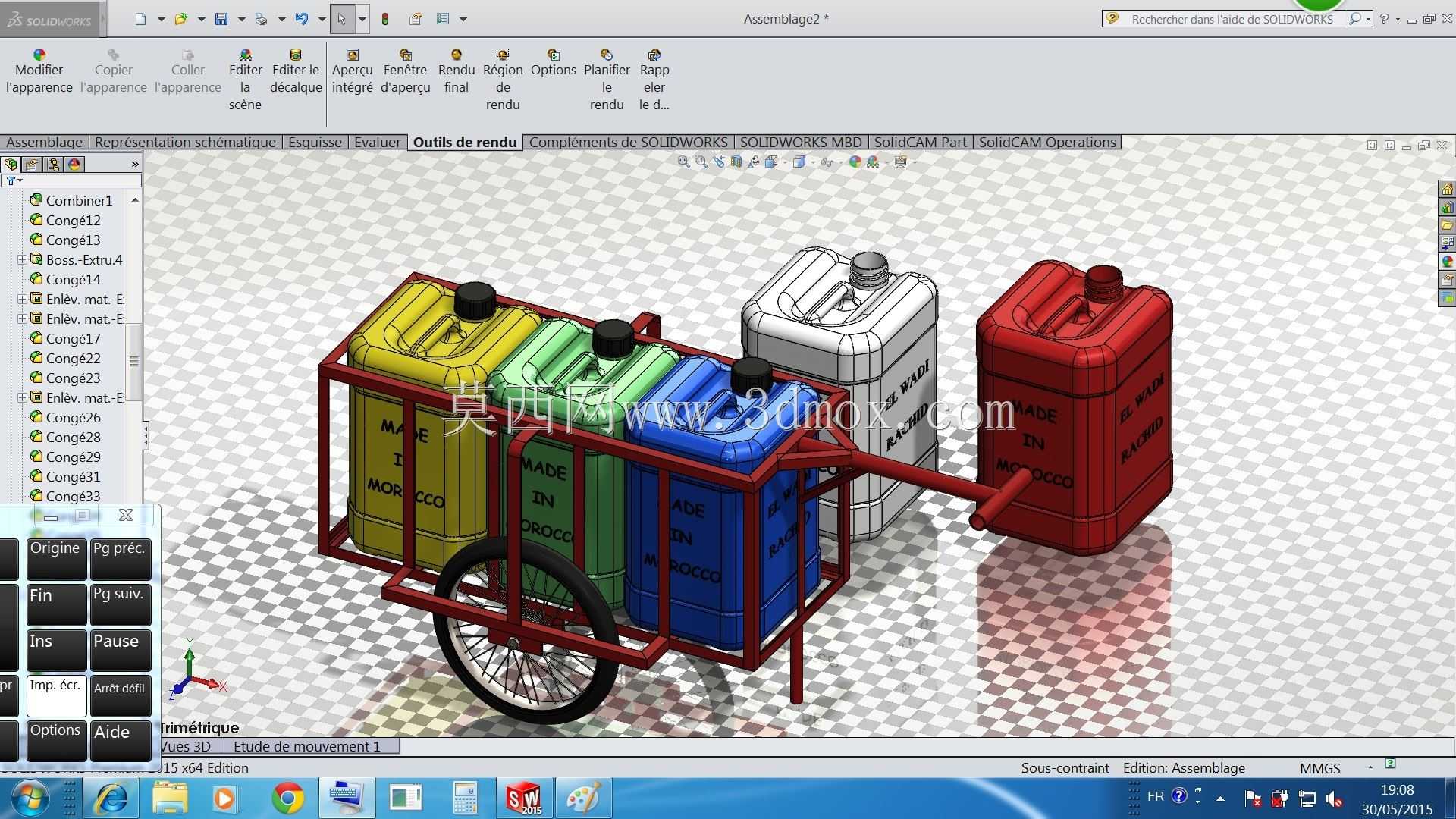Click Zoom to area icon
Viewport: 1456px width, 819px height.
coord(701,162)
